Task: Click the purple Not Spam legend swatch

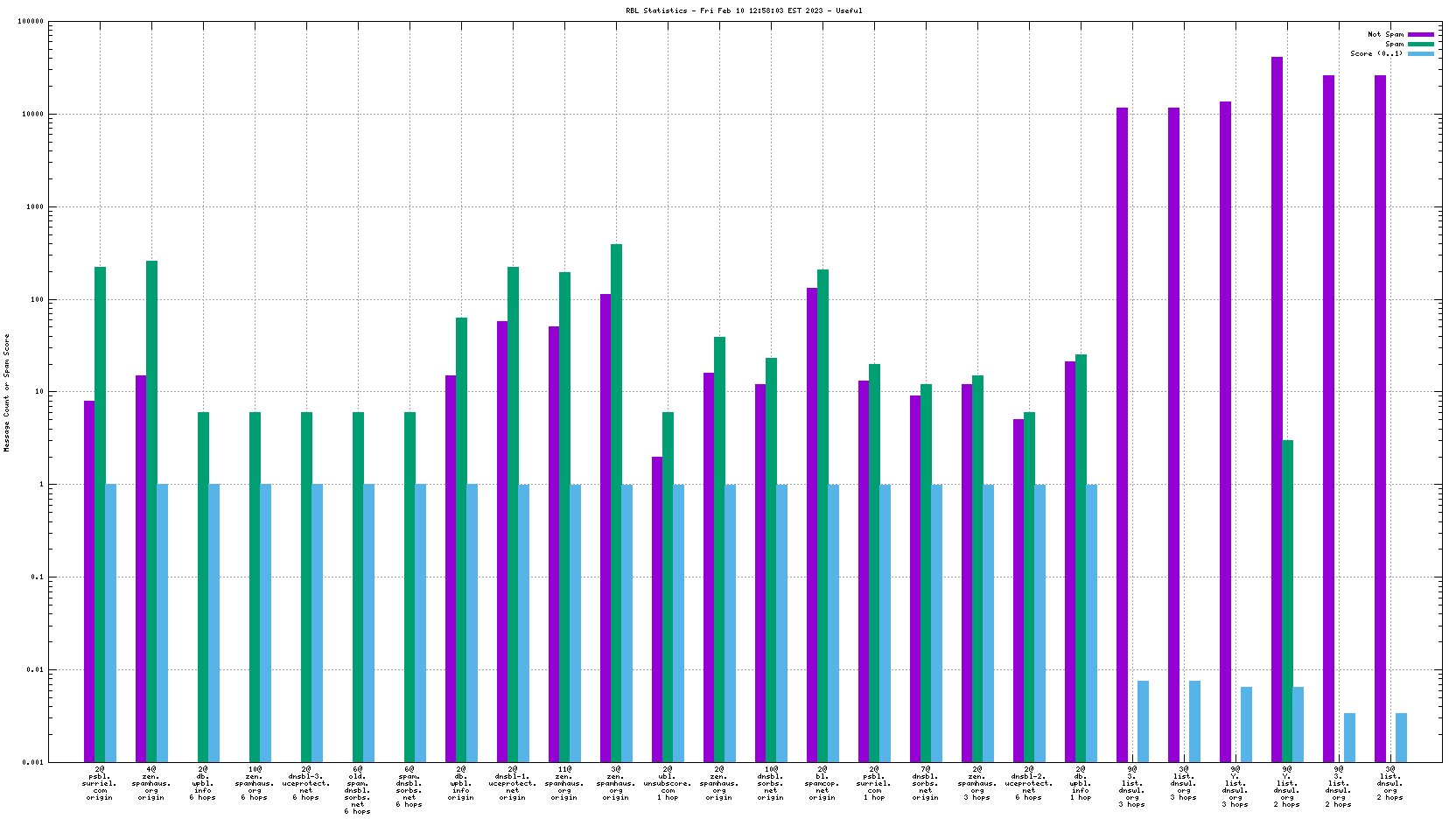Action: [x=1420, y=35]
